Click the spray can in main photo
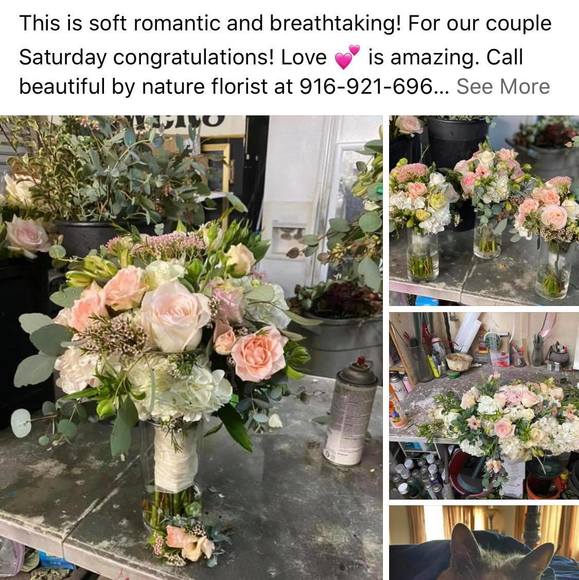579x580 pixels. (349, 413)
